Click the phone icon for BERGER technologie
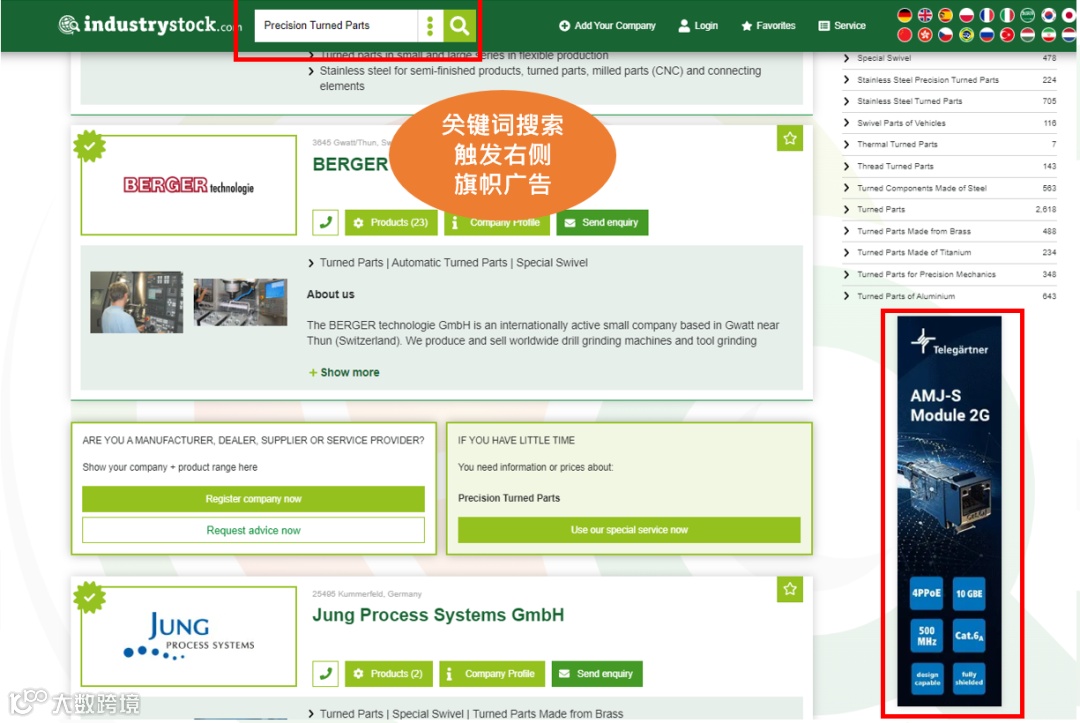 coord(325,222)
